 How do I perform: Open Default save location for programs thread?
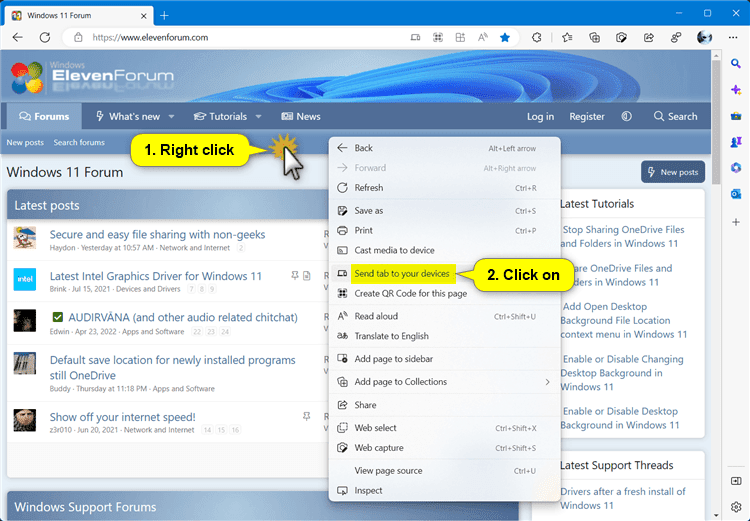click(173, 367)
